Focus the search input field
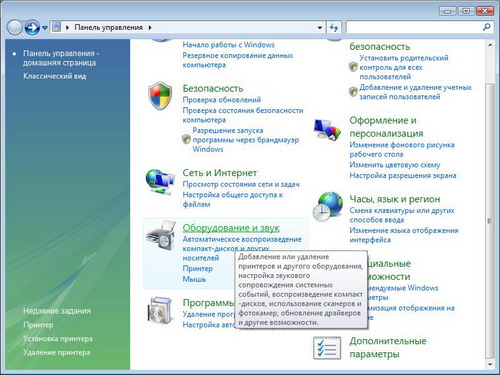This screenshot has height=375, width=500. click(x=414, y=27)
